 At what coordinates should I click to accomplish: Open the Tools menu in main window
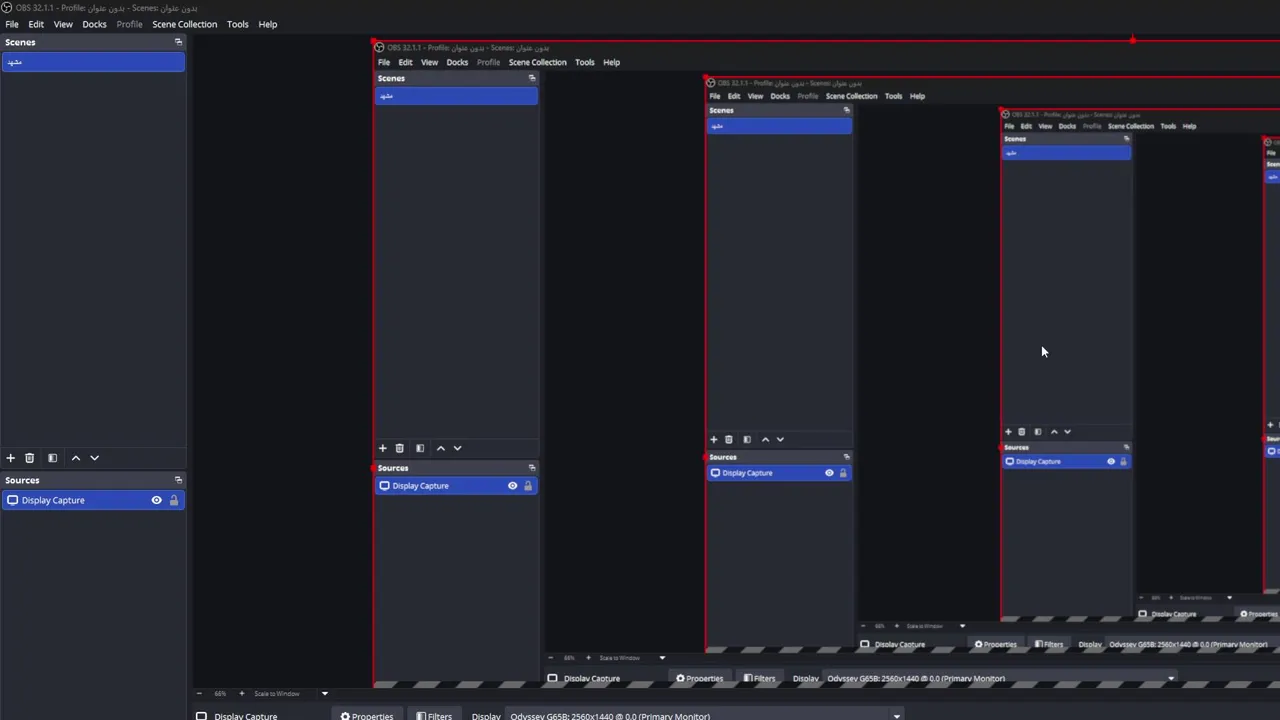tap(237, 24)
